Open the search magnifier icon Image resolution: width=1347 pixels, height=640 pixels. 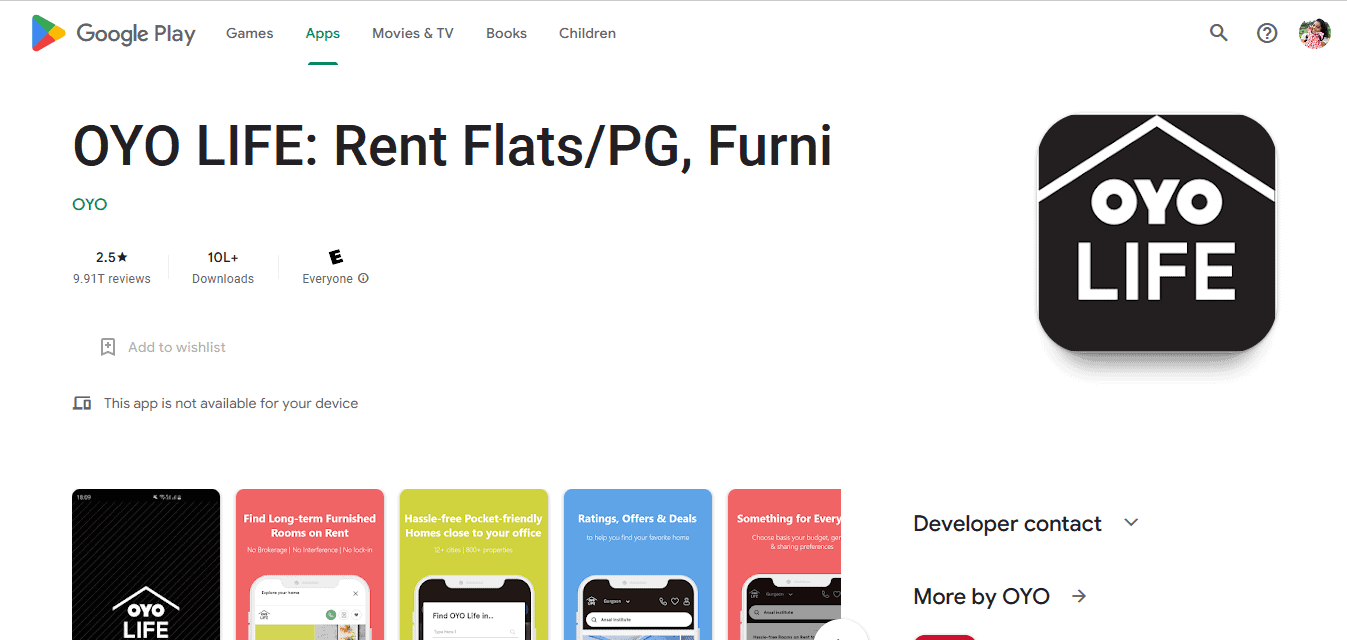(x=1218, y=33)
